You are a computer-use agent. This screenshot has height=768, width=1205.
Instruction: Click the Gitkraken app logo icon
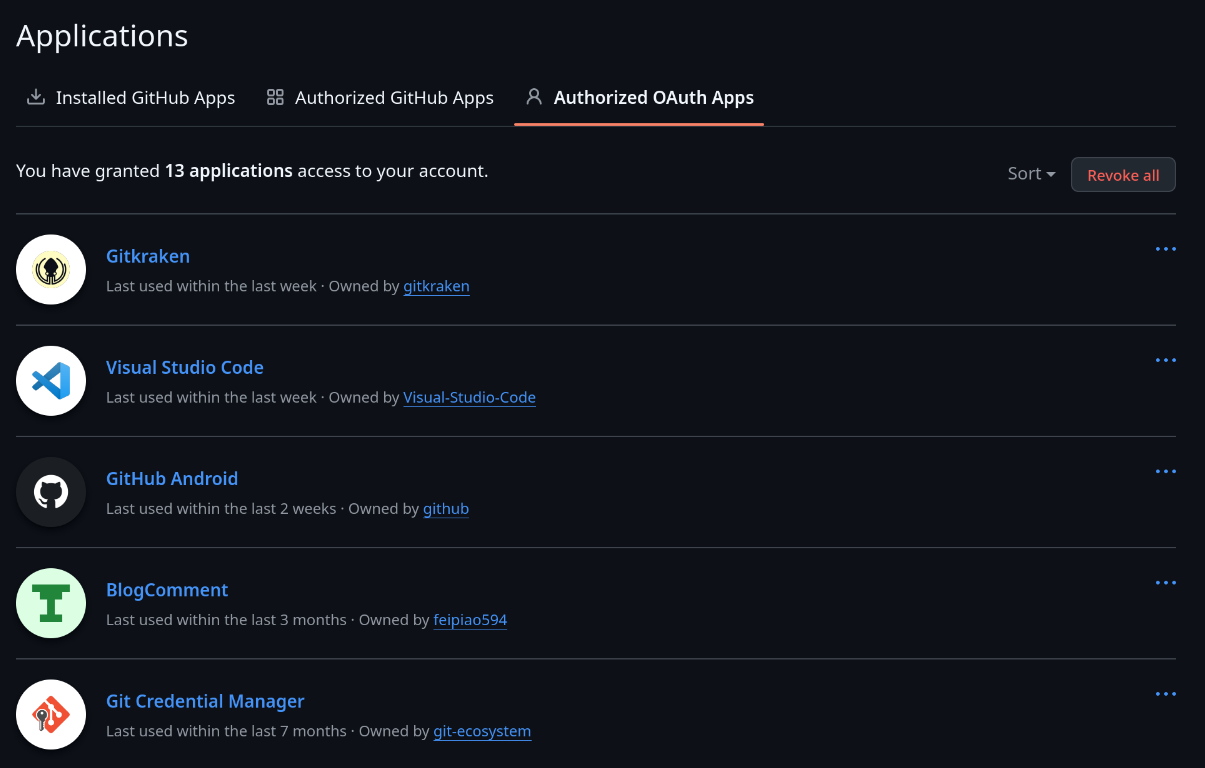pos(51,270)
